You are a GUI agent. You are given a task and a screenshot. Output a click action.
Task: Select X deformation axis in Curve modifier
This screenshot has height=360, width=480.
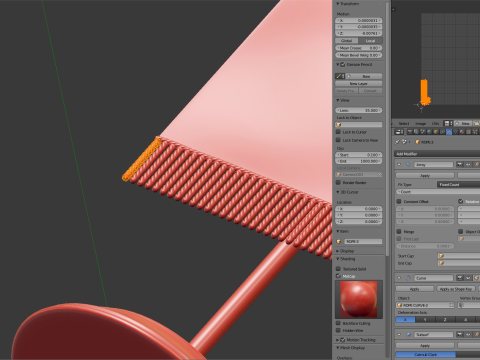coord(405,319)
